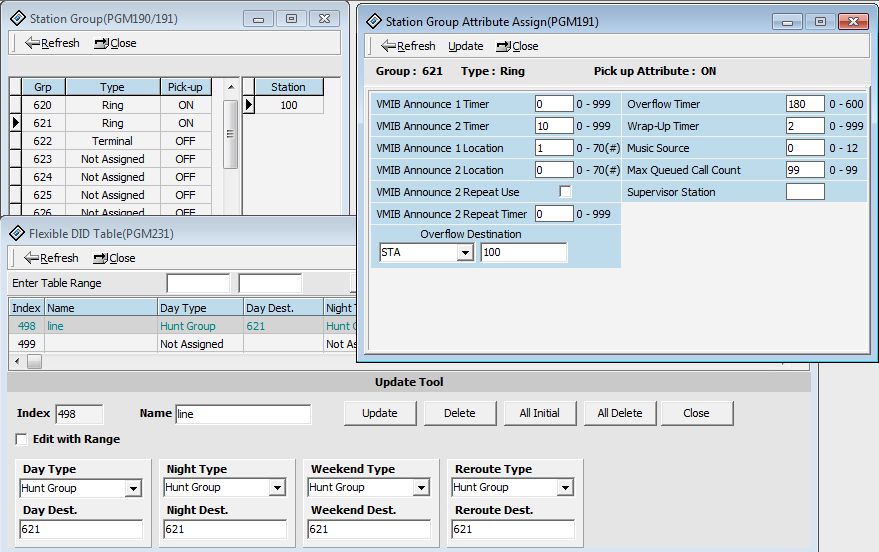Screen dimensions: 879x552
Task: Click Flexible DID Table window title icon
Action: (16, 233)
